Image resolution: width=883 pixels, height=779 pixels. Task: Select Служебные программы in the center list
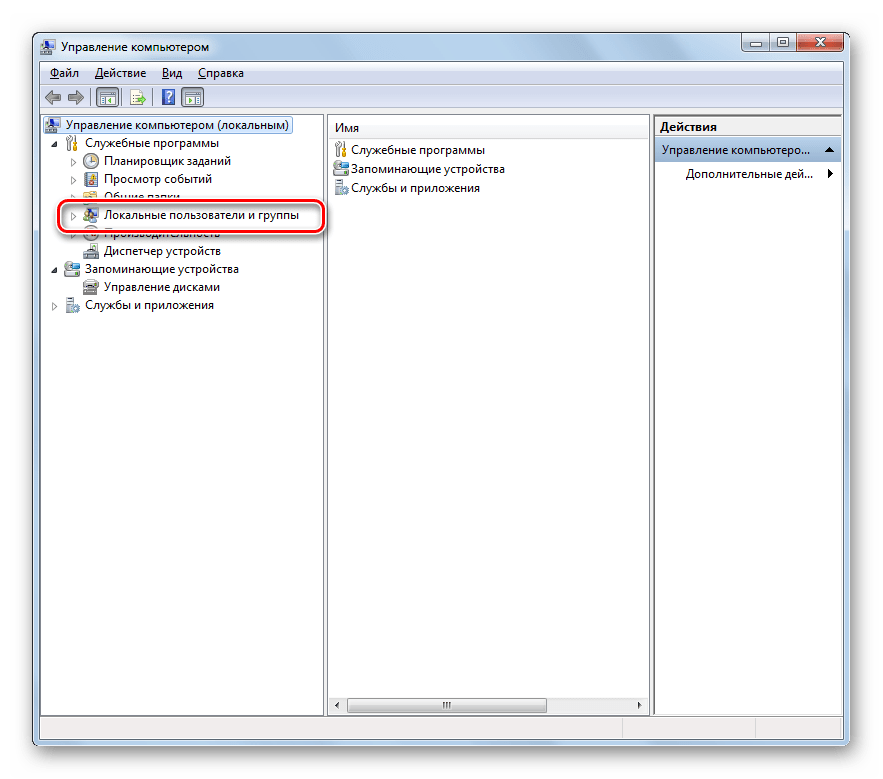pyautogui.click(x=417, y=150)
